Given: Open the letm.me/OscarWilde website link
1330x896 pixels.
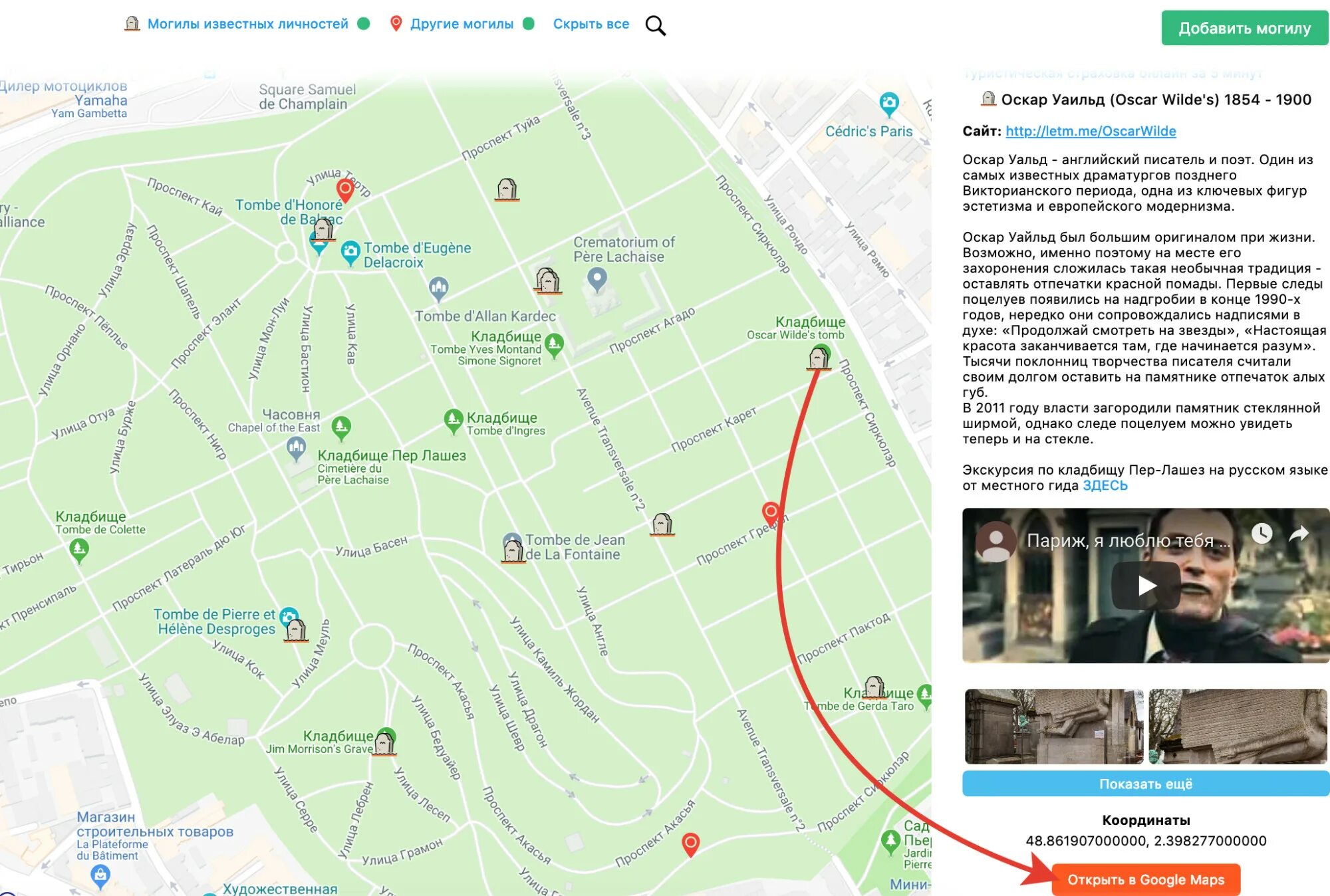Looking at the screenshot, I should click(x=1091, y=131).
